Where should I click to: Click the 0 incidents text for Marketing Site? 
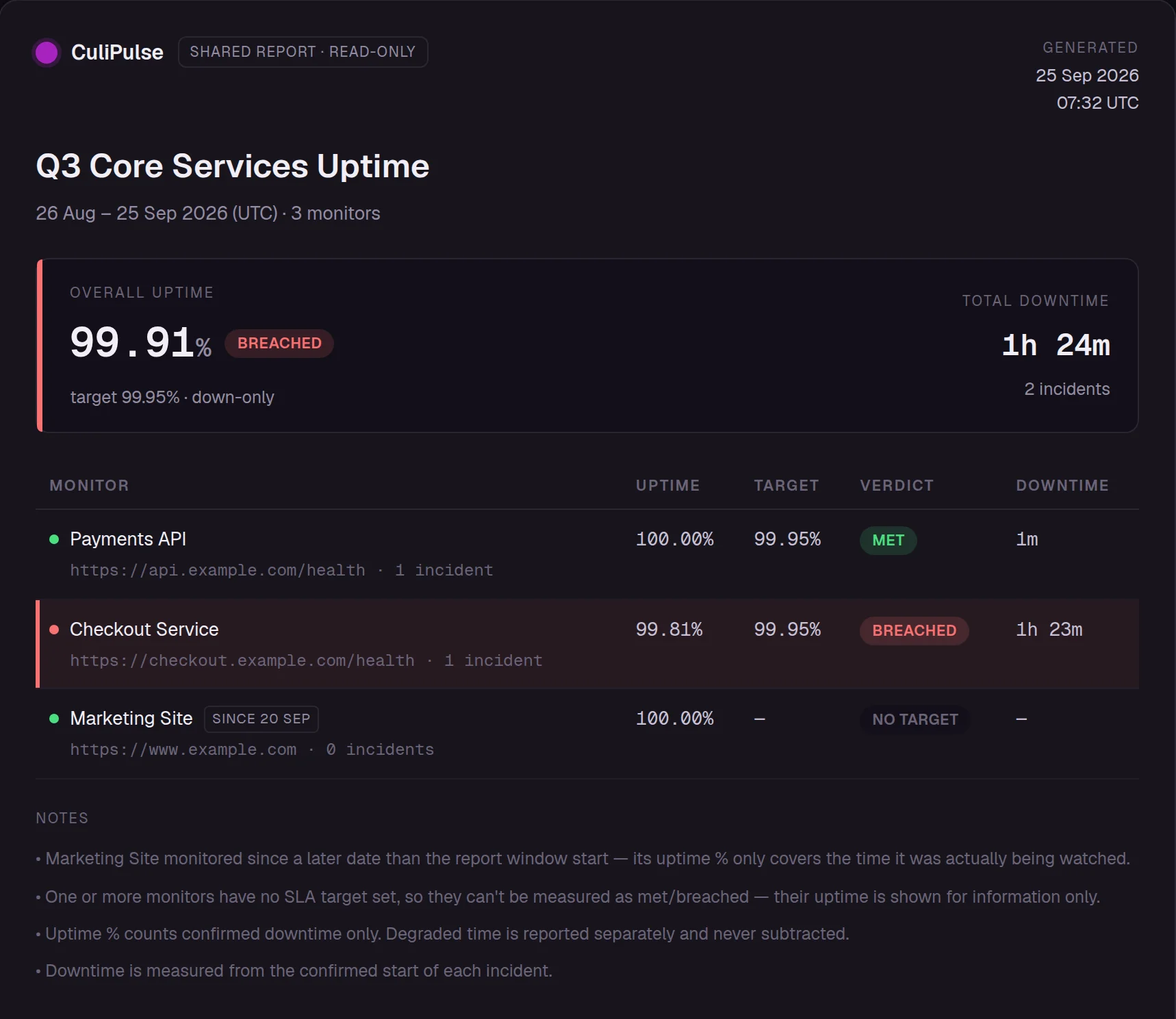[x=380, y=749]
